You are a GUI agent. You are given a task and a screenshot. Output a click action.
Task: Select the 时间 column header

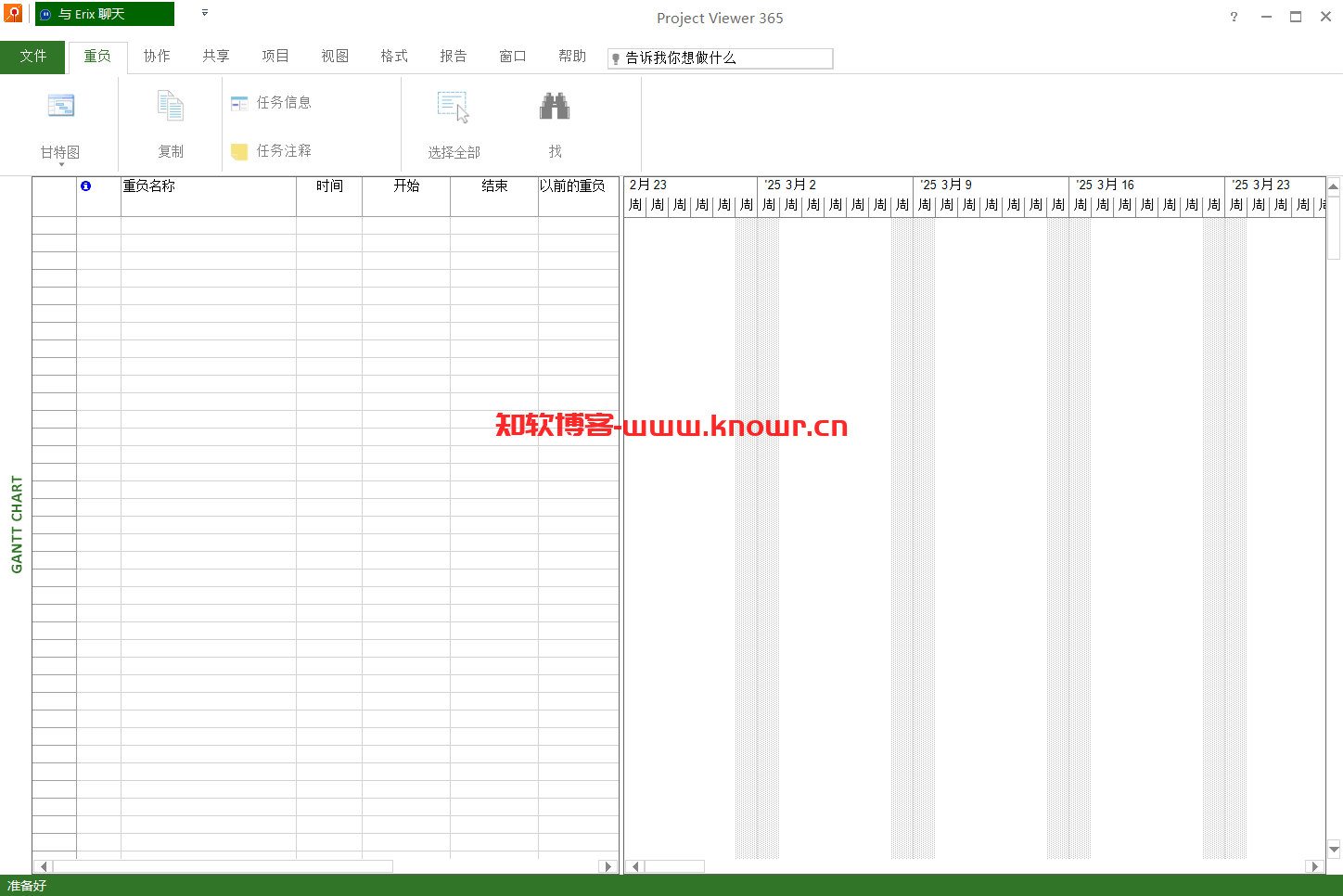(x=329, y=196)
